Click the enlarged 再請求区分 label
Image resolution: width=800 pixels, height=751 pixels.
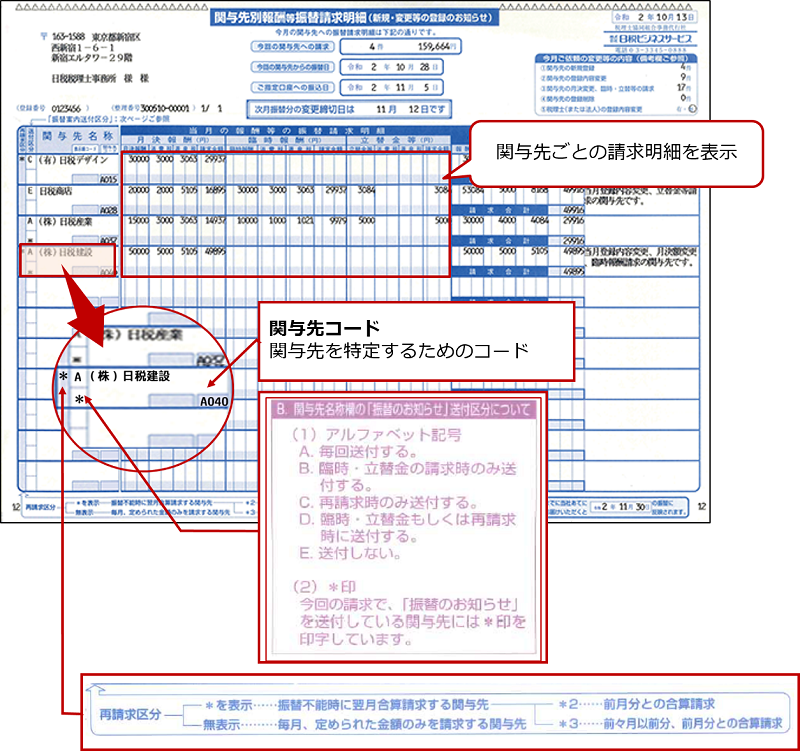131,714
